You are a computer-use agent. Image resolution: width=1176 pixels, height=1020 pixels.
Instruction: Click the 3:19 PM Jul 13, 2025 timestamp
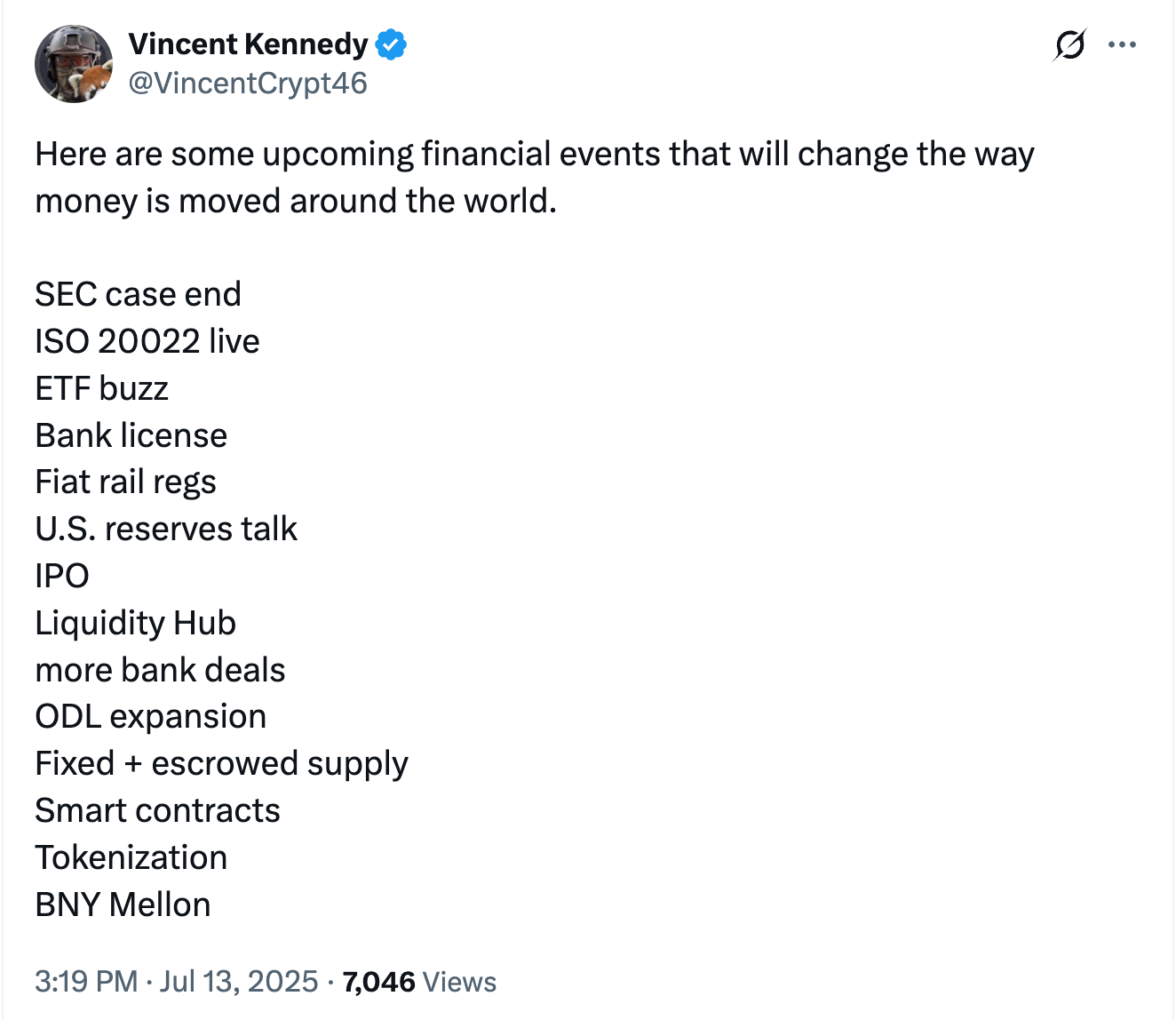pyautogui.click(x=176, y=982)
